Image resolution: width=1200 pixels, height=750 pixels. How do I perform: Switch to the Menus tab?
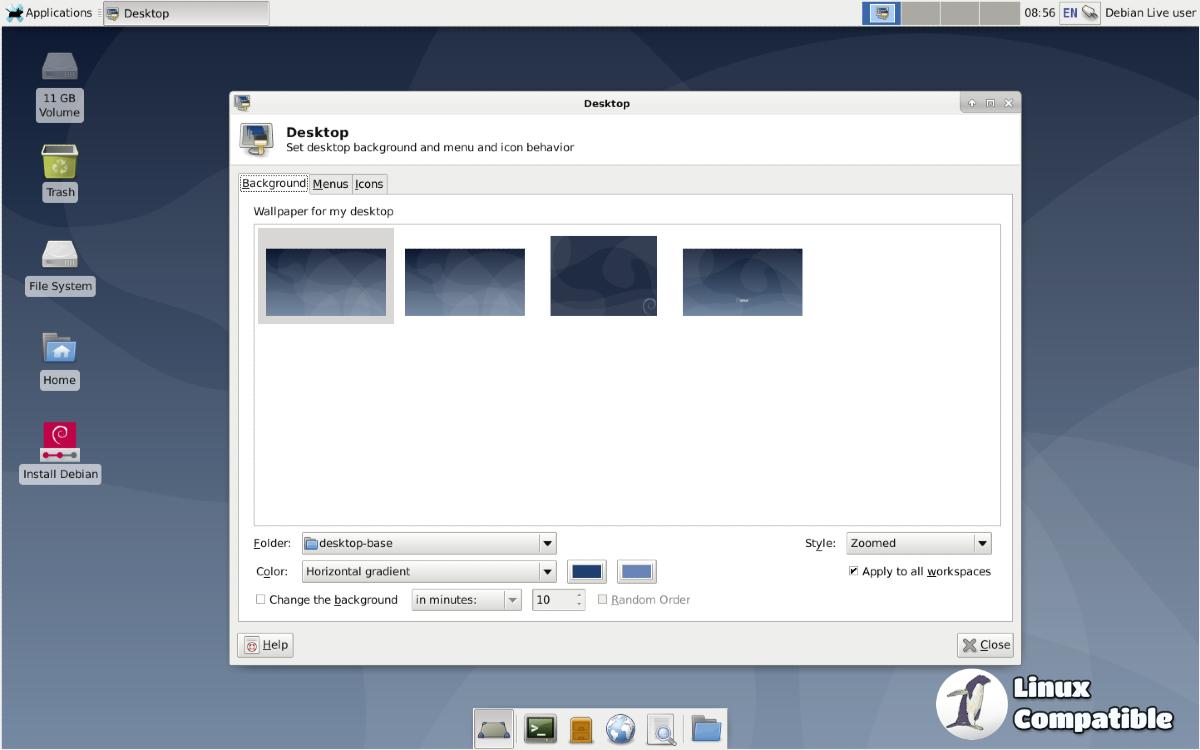click(330, 184)
